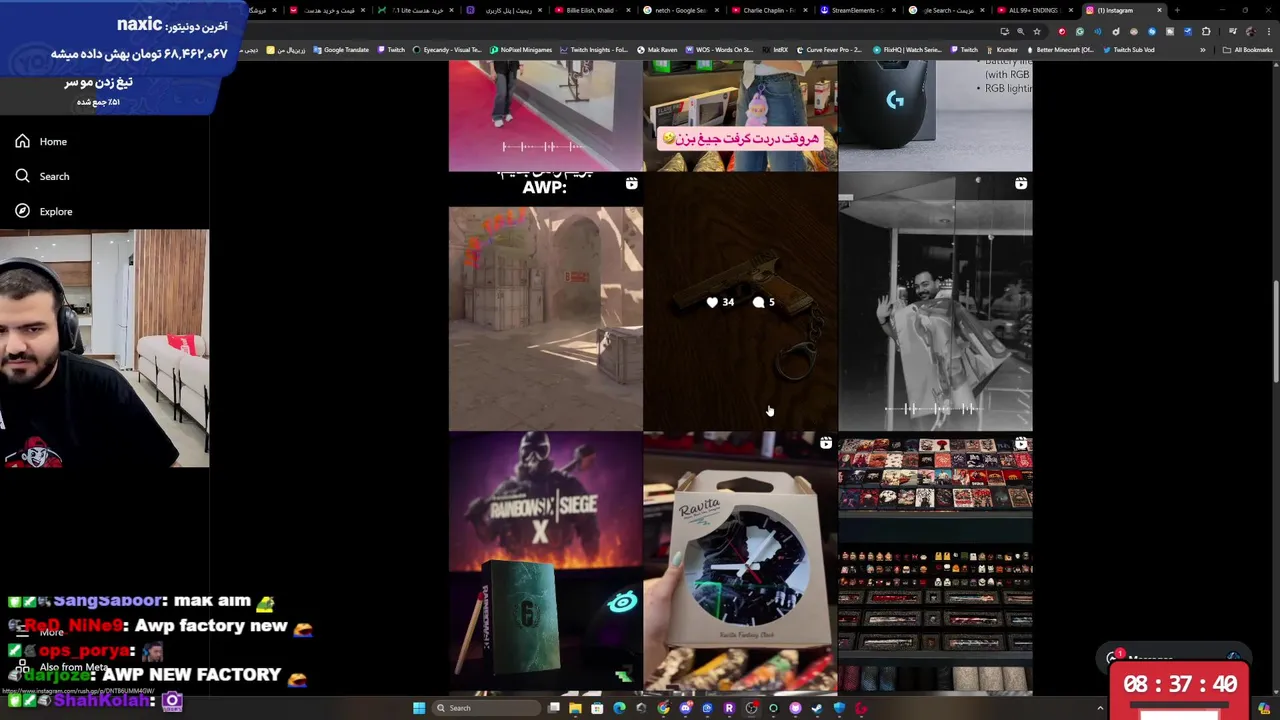Open the pink Persian caption reel
The image size is (1280, 720).
(x=740, y=115)
